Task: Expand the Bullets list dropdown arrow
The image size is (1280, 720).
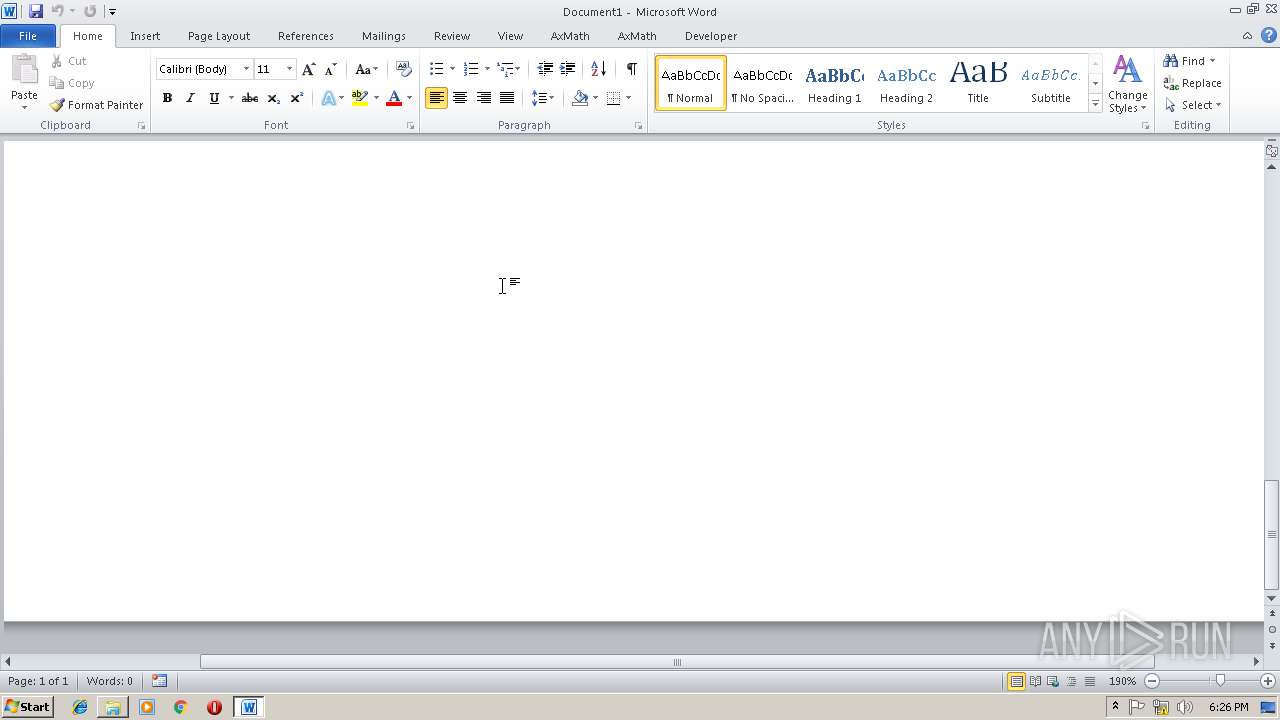Action: (x=452, y=69)
